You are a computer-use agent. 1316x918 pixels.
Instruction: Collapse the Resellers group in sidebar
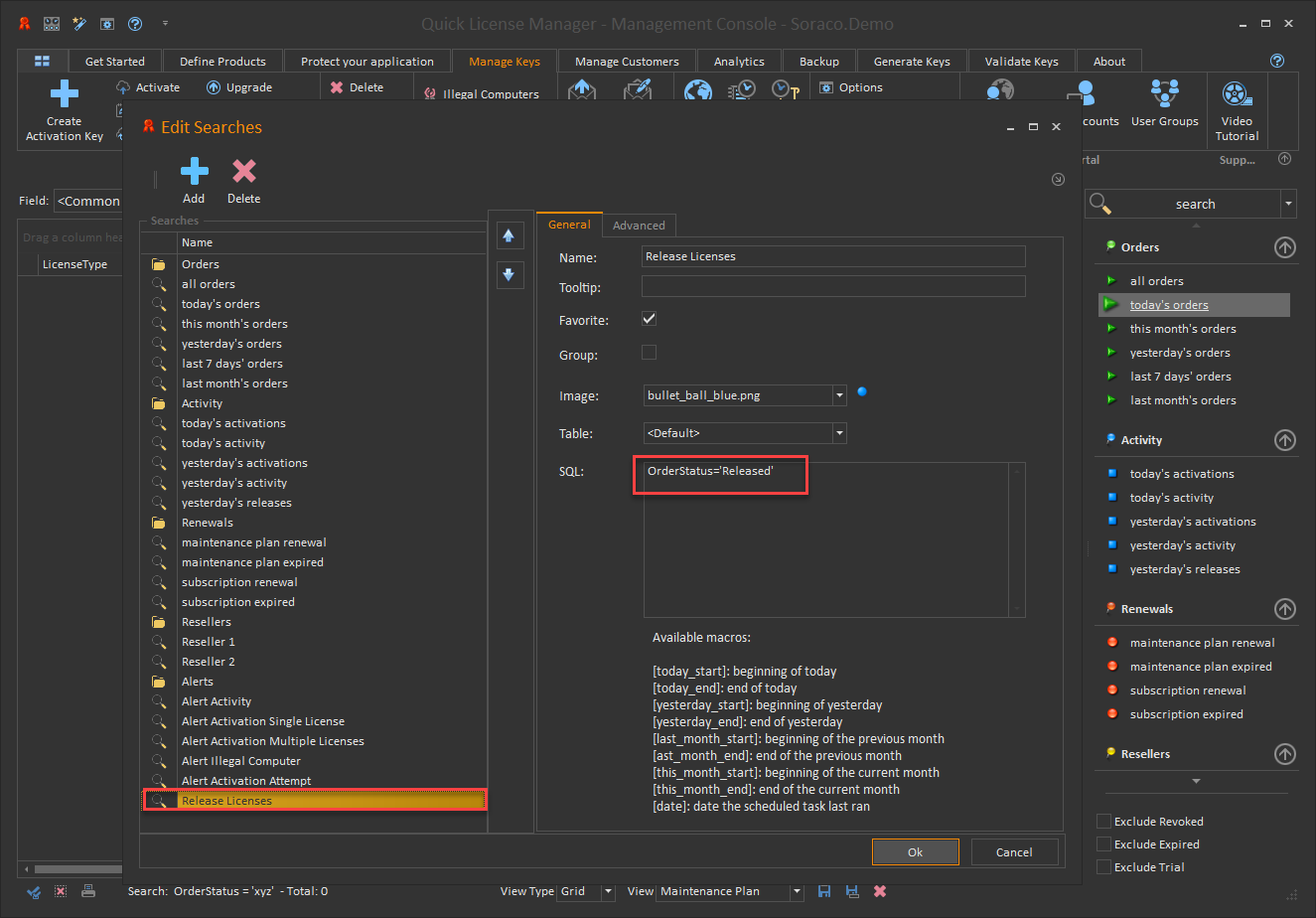click(x=1285, y=754)
